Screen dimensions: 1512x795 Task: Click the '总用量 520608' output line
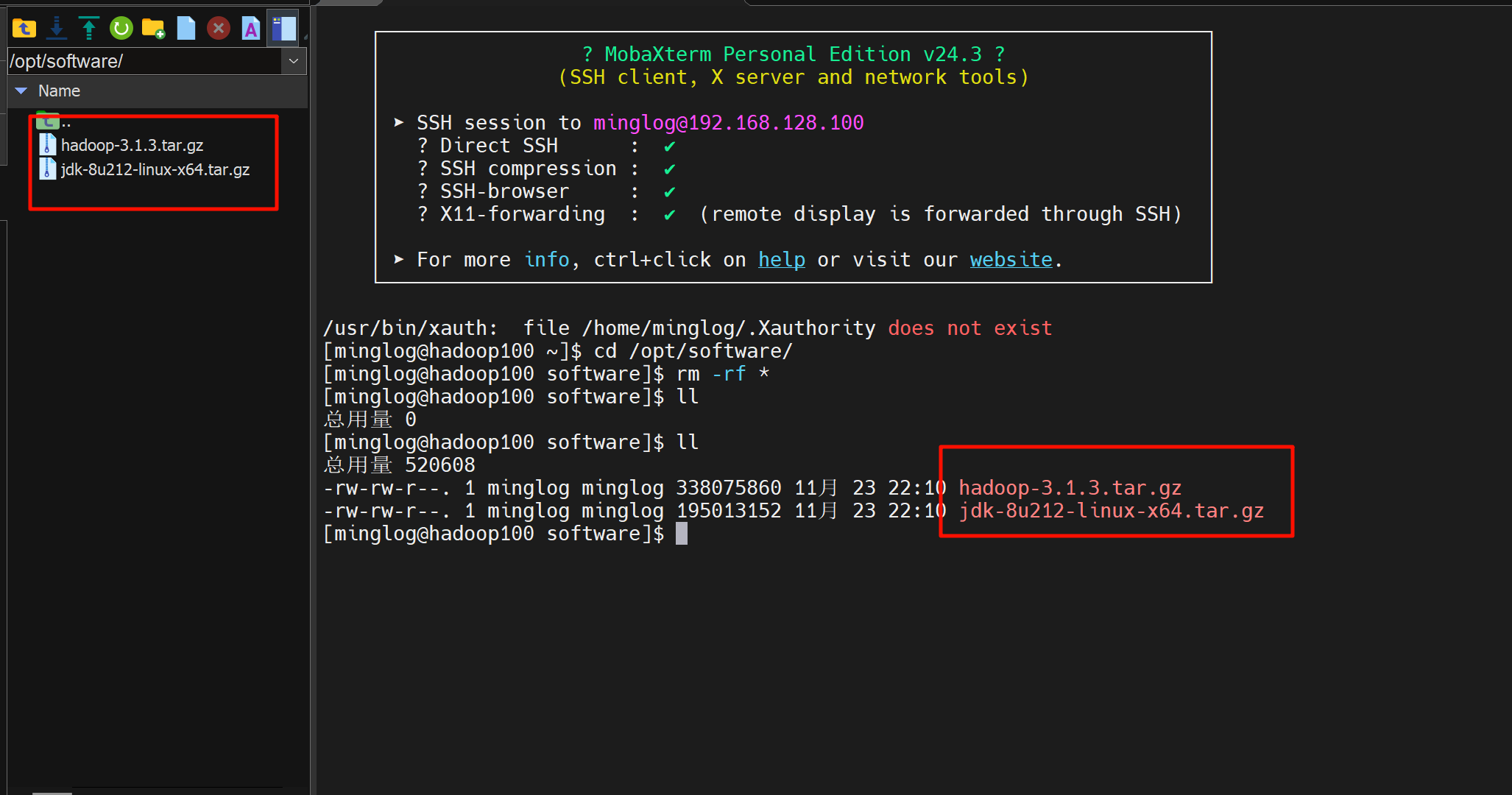(400, 465)
